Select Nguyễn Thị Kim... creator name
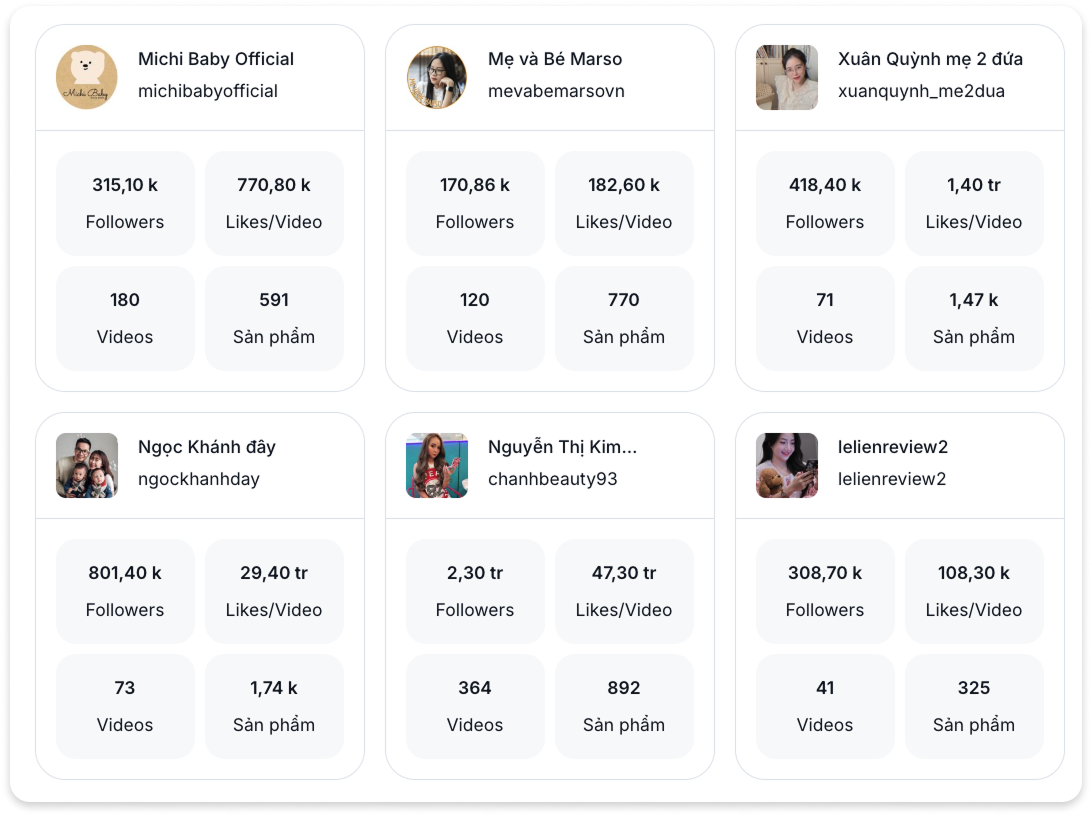The height and width of the screenshot is (816, 1092). pos(562,447)
